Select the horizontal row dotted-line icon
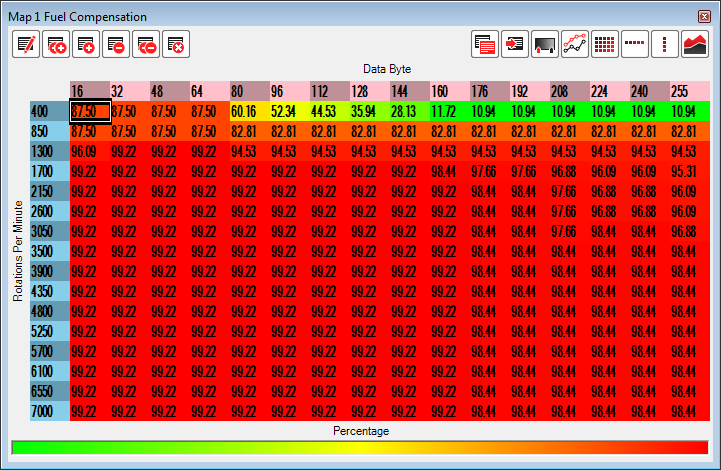 [x=635, y=44]
